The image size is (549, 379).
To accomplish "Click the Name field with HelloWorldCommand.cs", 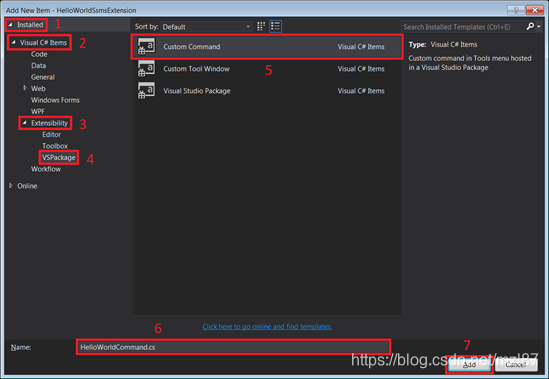I will [233, 347].
